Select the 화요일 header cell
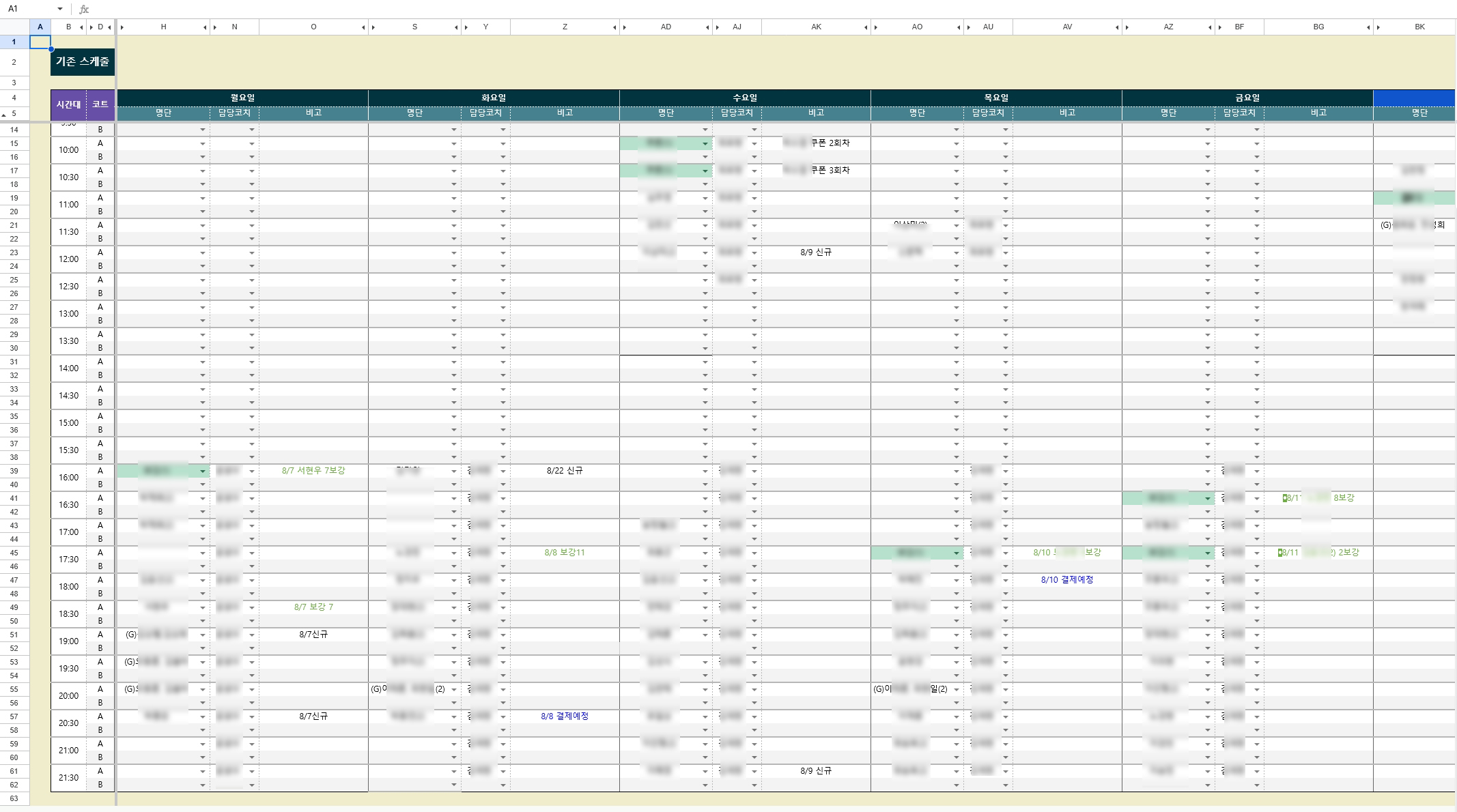The width and height of the screenshot is (1457, 812). click(x=494, y=98)
